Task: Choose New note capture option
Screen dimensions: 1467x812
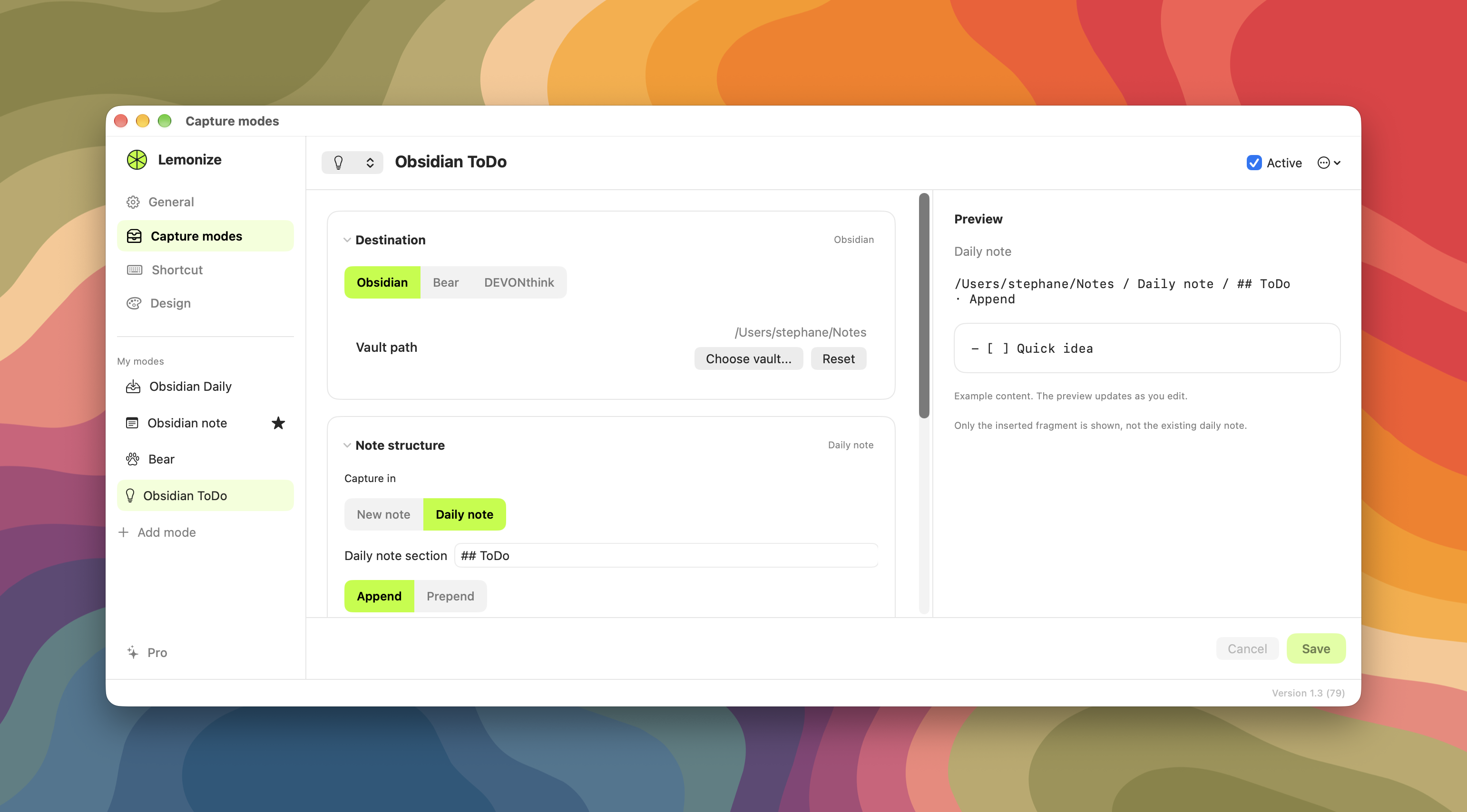Action: click(x=383, y=514)
